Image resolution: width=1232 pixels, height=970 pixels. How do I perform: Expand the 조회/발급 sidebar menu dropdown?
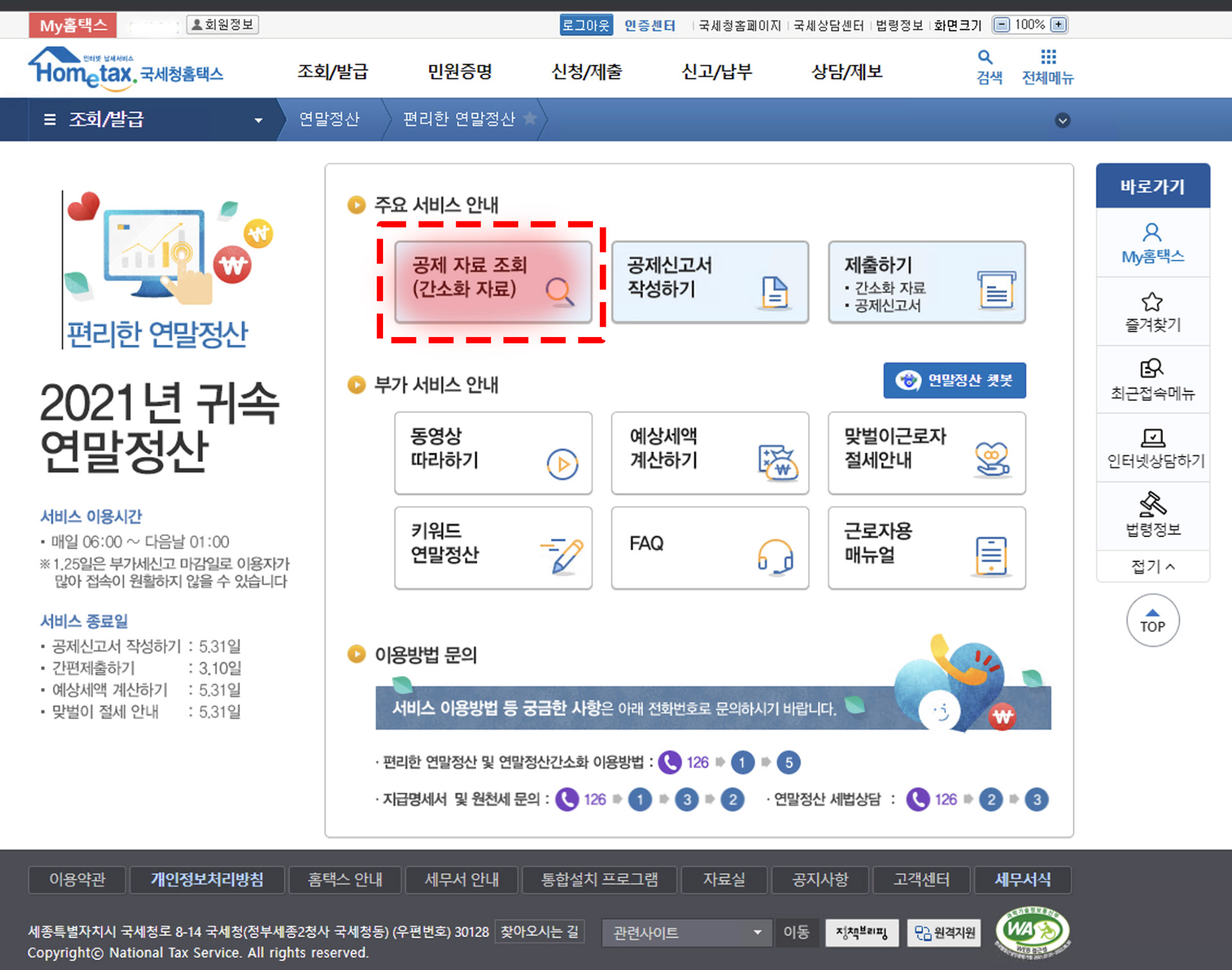tap(258, 120)
